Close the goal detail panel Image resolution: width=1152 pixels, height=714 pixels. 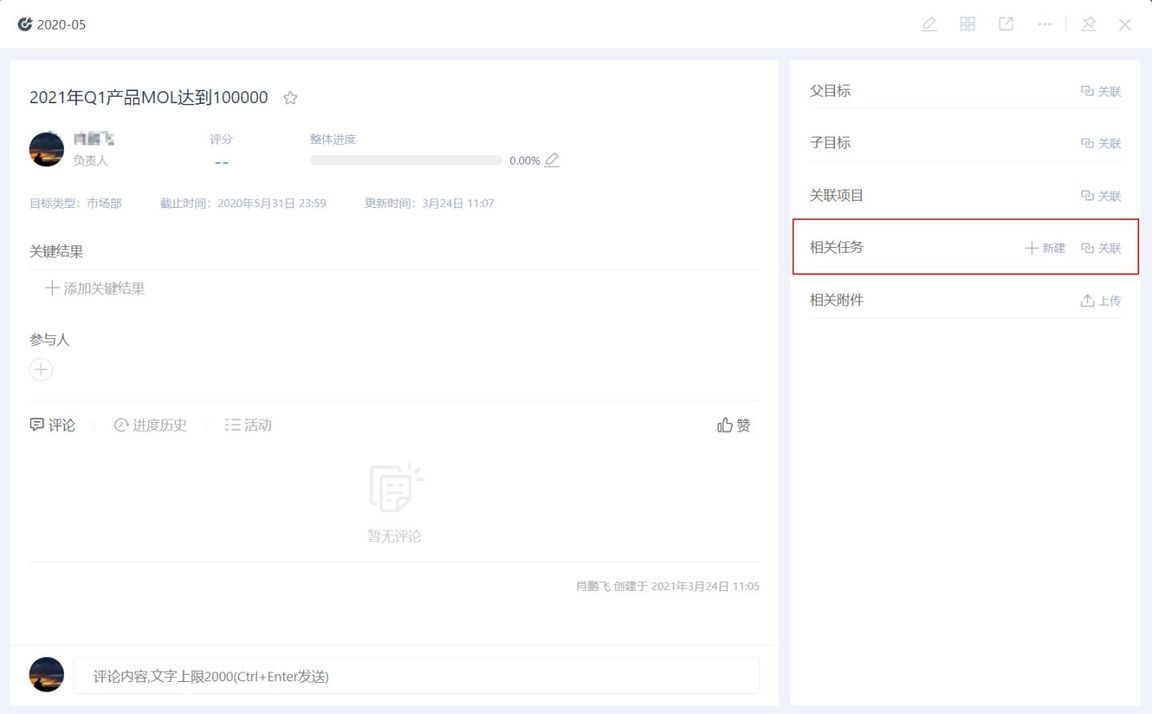pos(1125,25)
